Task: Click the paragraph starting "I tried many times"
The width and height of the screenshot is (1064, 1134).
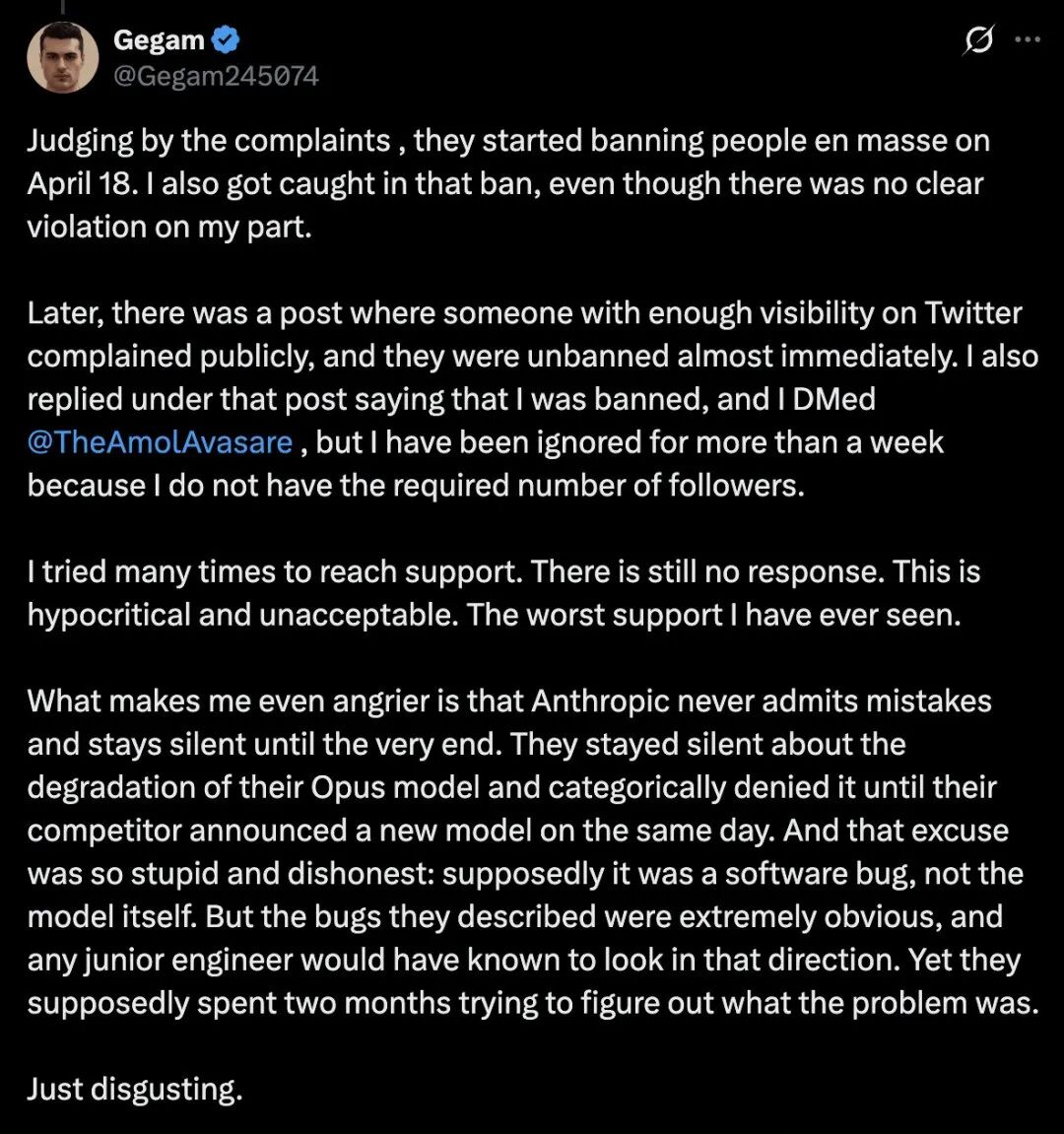Action: tap(502, 593)
